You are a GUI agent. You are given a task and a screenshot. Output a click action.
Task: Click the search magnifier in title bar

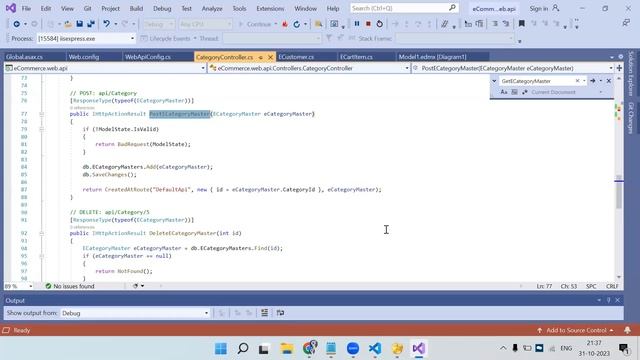point(452,8)
